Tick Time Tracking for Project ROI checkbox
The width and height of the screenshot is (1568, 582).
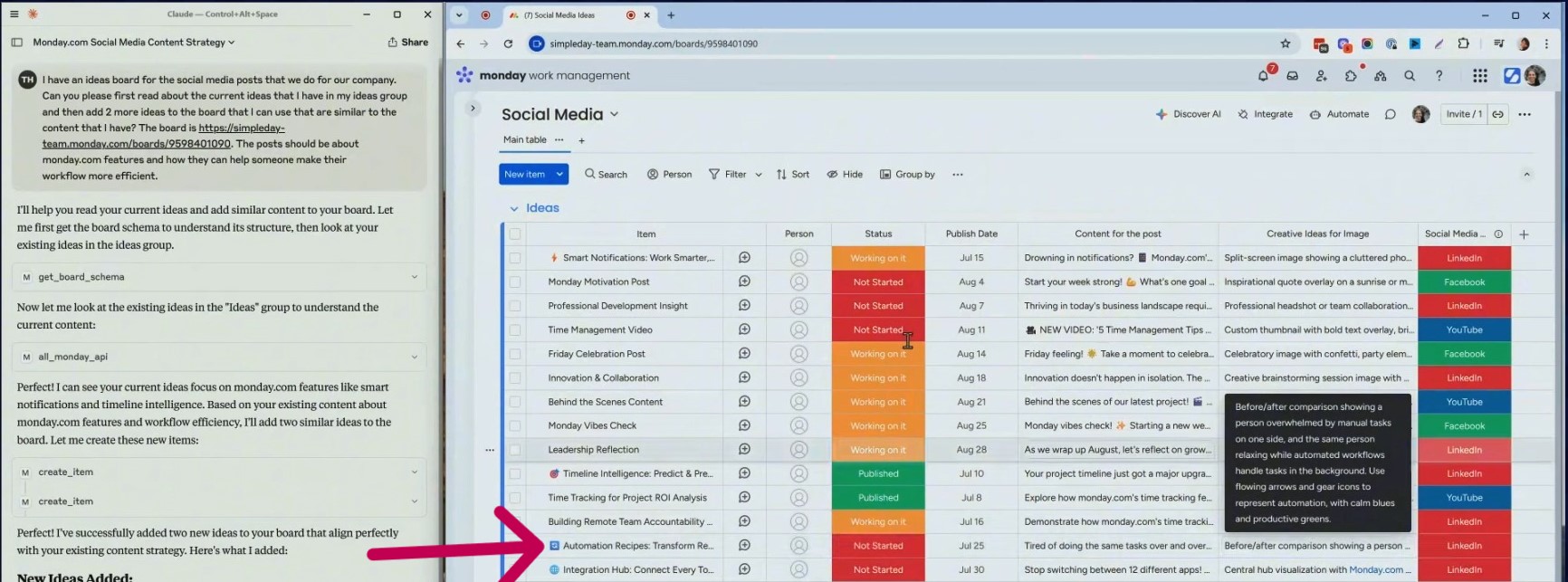tap(515, 498)
